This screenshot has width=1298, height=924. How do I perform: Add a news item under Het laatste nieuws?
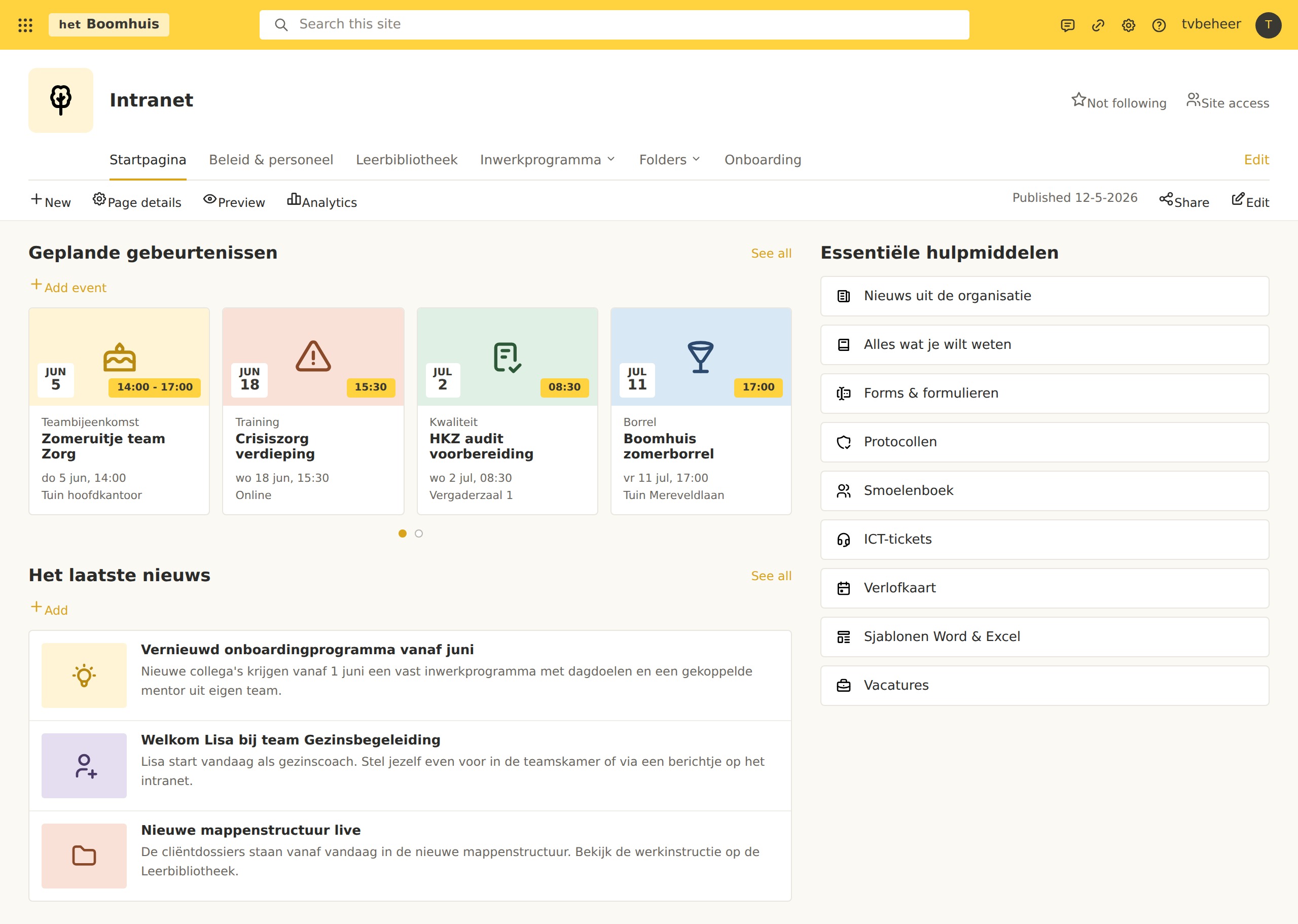[49, 610]
